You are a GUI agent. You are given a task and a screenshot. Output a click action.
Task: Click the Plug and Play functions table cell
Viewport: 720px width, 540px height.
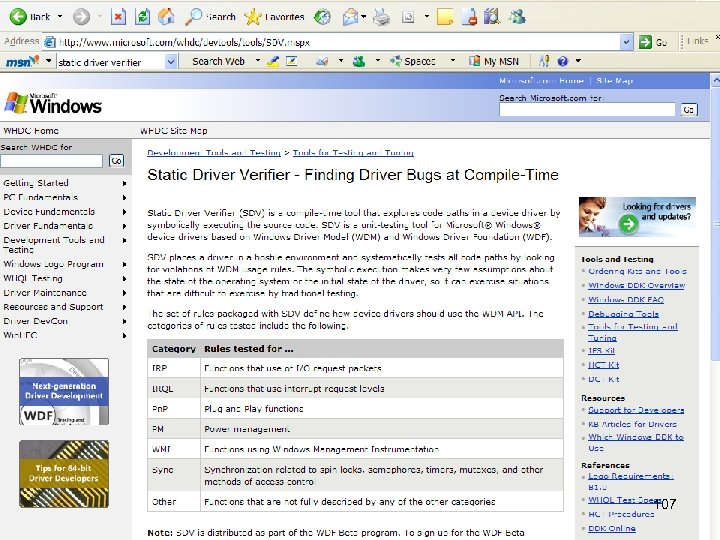tap(382, 409)
